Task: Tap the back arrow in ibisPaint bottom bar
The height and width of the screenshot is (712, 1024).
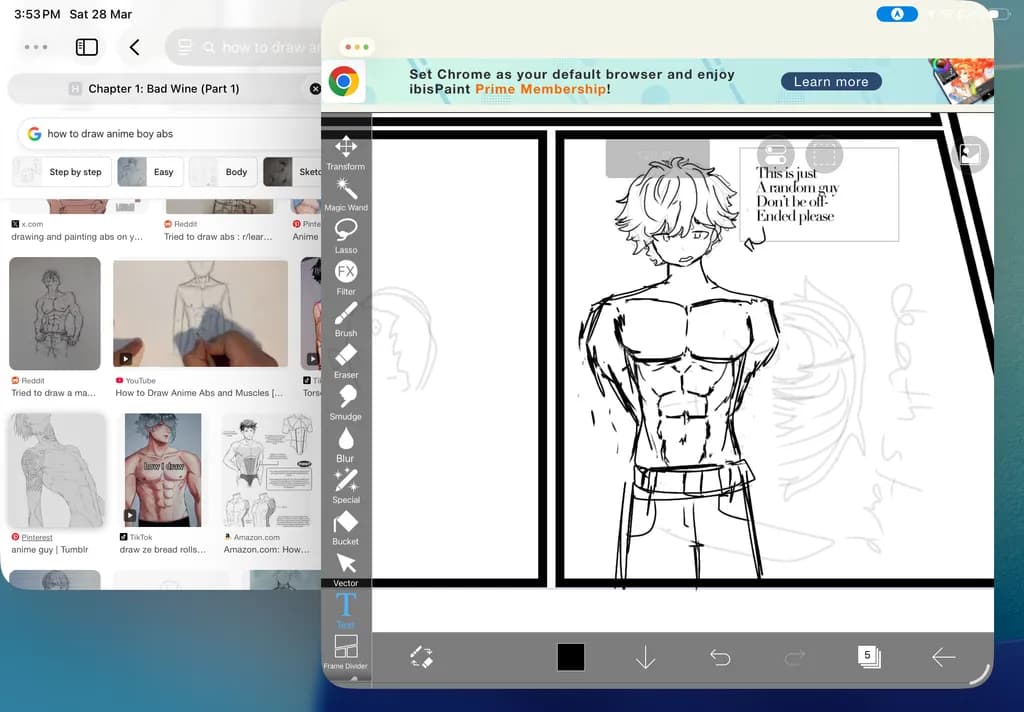Action: click(944, 657)
